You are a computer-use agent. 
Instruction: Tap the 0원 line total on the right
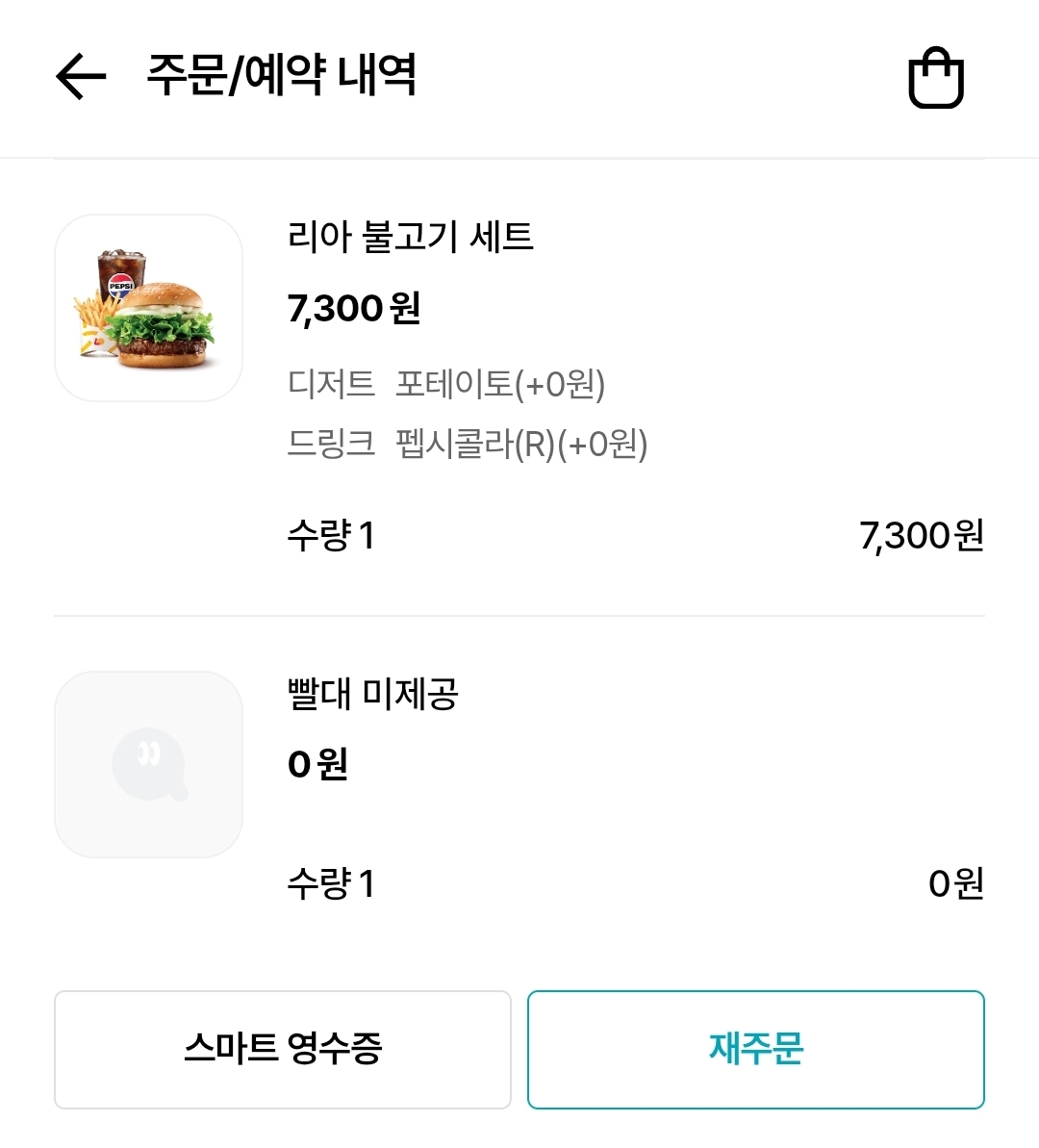pyautogui.click(x=955, y=883)
